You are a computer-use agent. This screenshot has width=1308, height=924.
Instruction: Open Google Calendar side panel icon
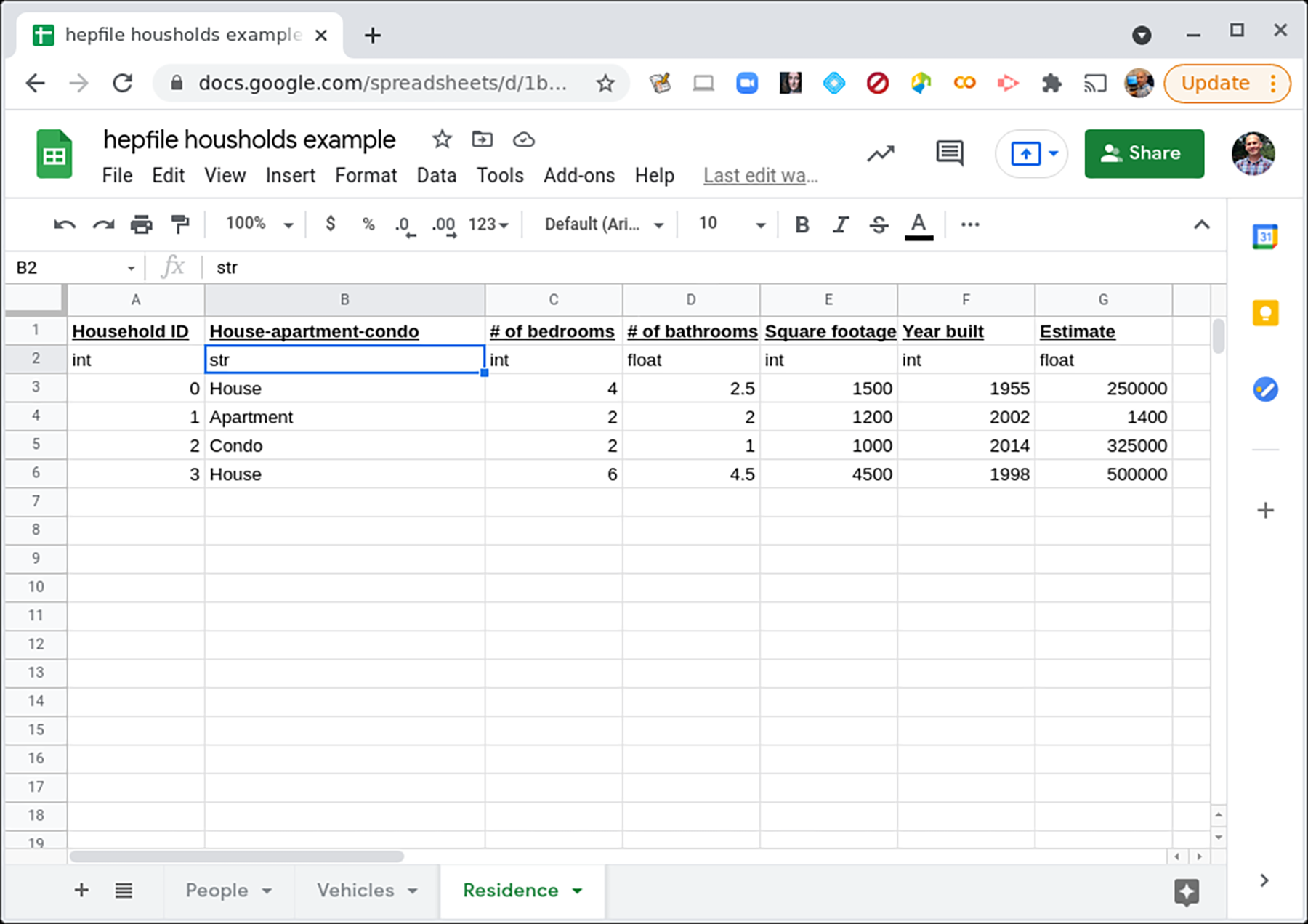point(1265,237)
